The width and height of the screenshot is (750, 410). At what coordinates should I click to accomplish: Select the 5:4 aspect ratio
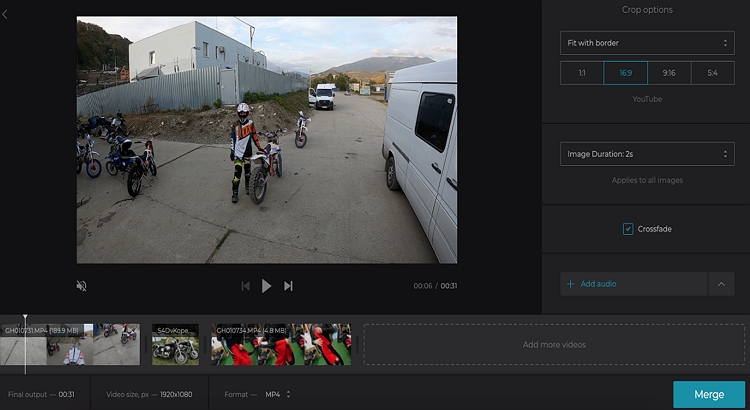713,73
